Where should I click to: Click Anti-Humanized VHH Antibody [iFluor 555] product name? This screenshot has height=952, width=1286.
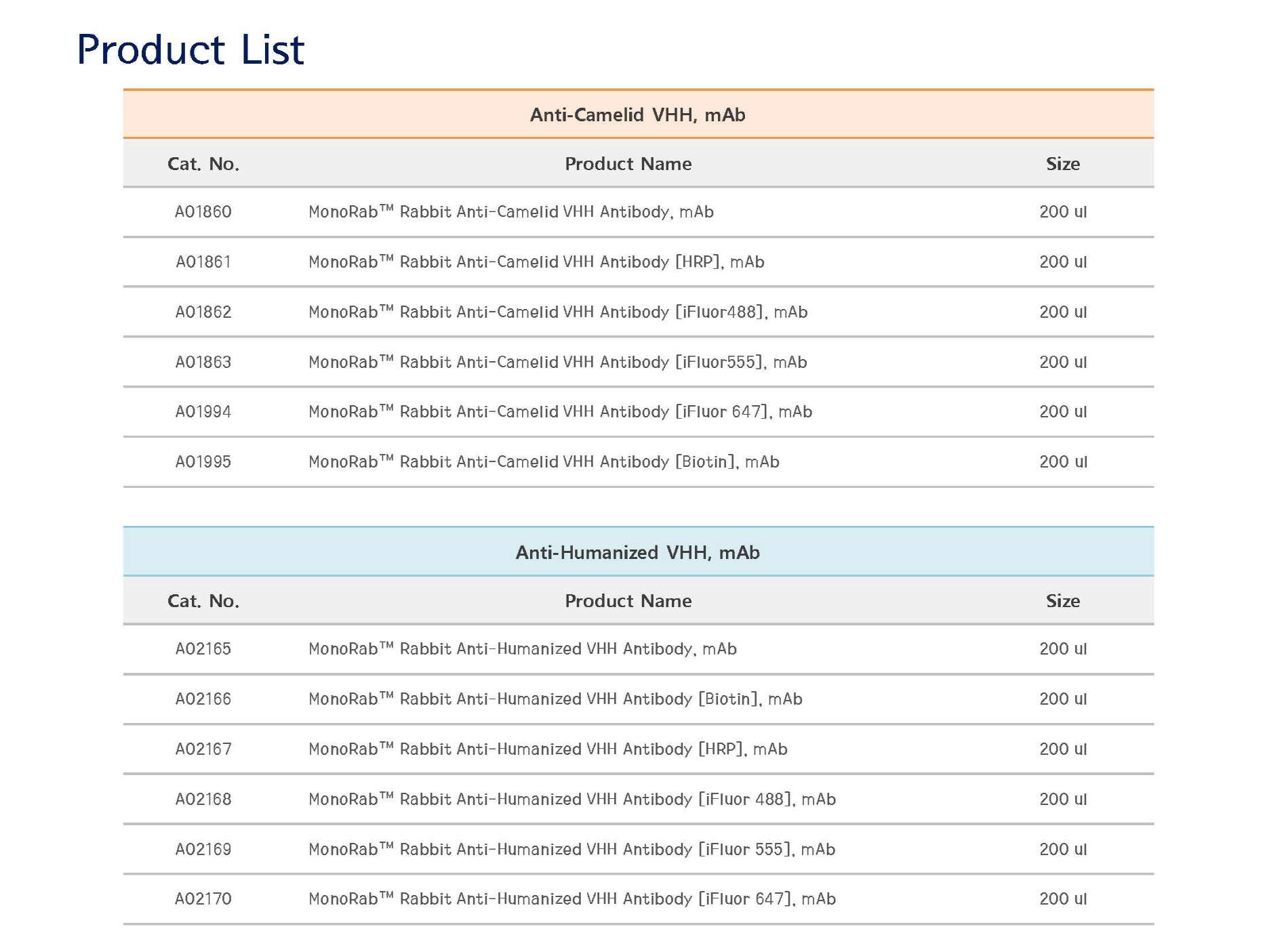(571, 849)
